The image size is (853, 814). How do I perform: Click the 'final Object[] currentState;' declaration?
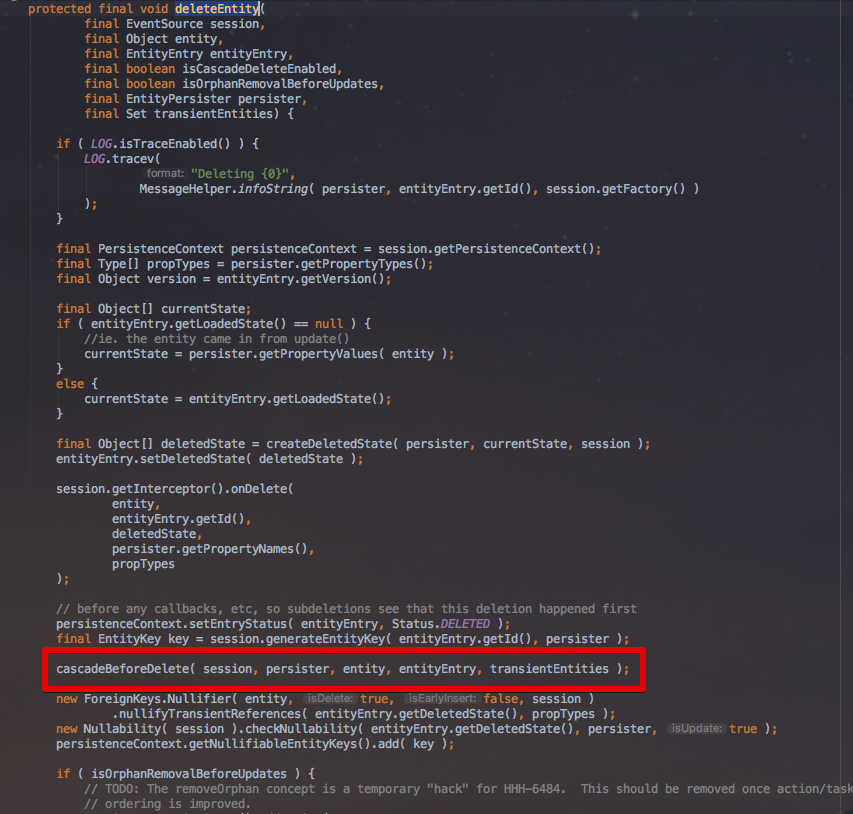pyautogui.click(x=153, y=309)
